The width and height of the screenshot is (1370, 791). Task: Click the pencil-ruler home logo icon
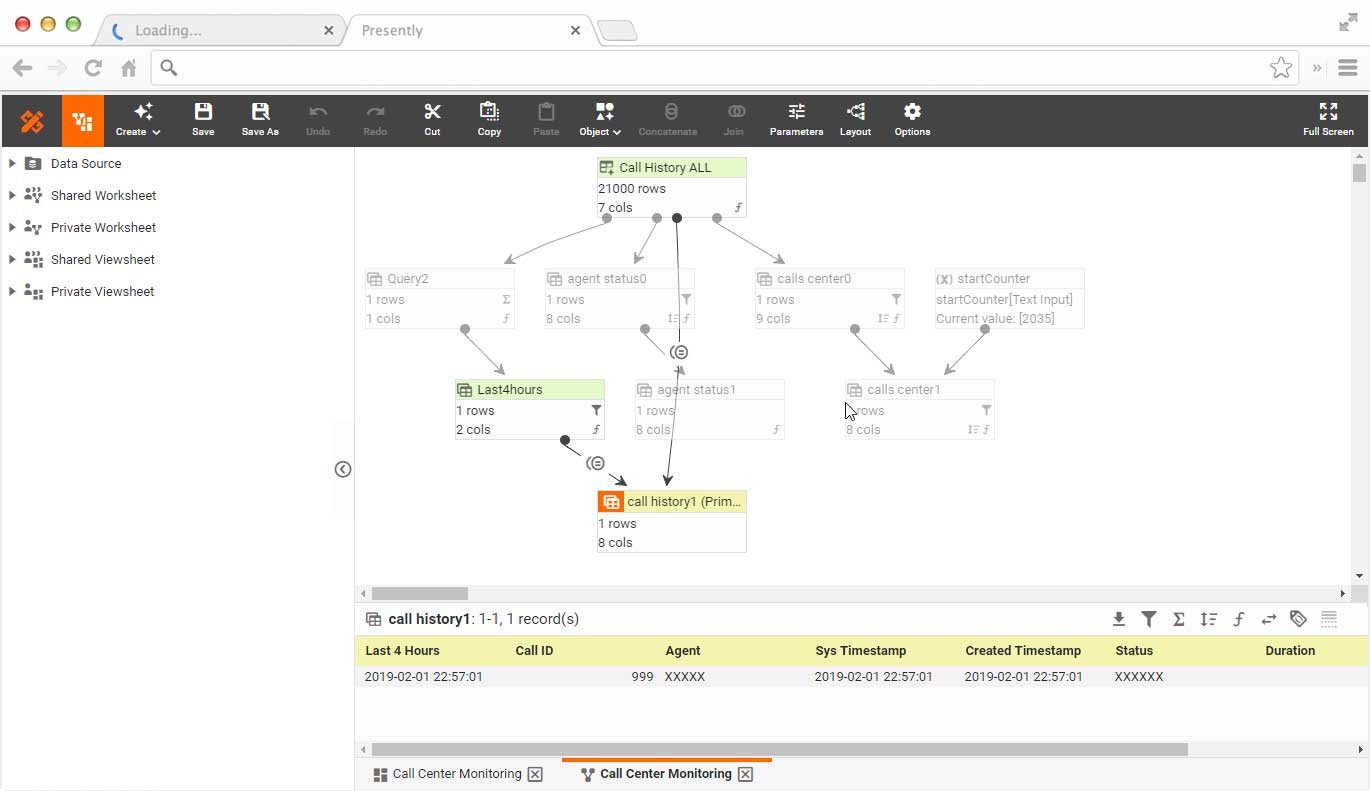coord(32,121)
